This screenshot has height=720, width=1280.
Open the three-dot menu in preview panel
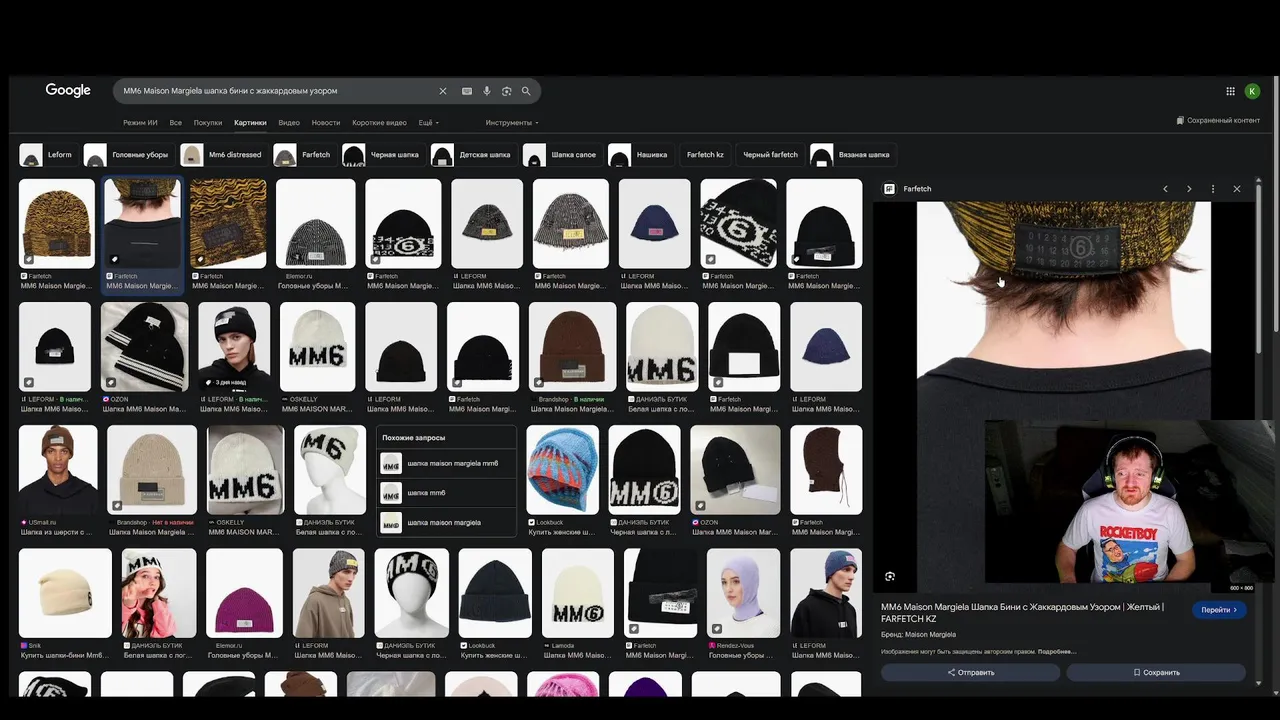click(x=1213, y=189)
